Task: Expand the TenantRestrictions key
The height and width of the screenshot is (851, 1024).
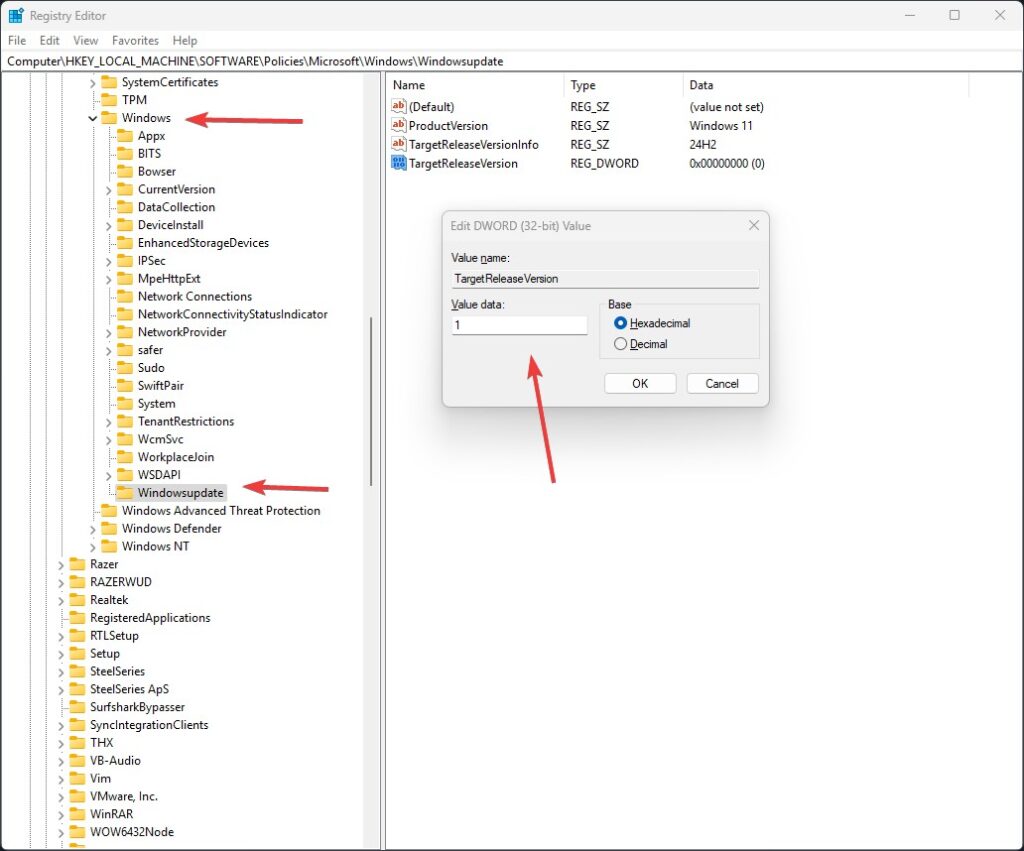Action: pos(108,422)
